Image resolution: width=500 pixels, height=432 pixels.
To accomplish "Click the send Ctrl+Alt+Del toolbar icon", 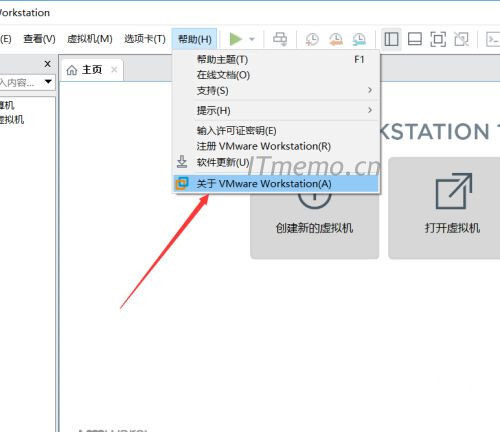I will (x=280, y=39).
